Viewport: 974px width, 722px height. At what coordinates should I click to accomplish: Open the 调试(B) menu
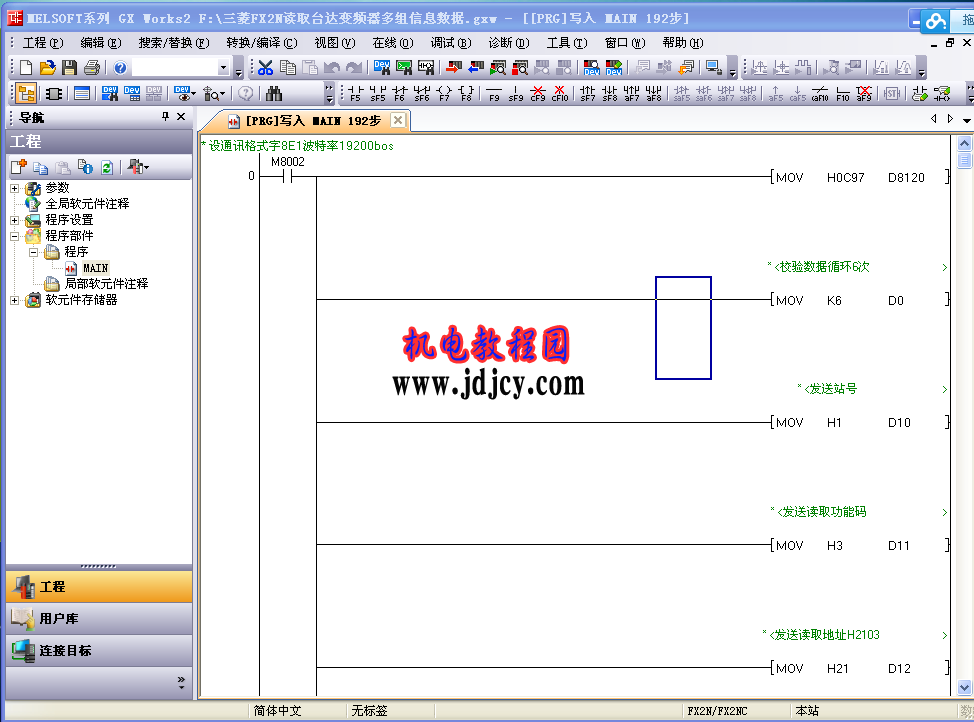point(451,43)
